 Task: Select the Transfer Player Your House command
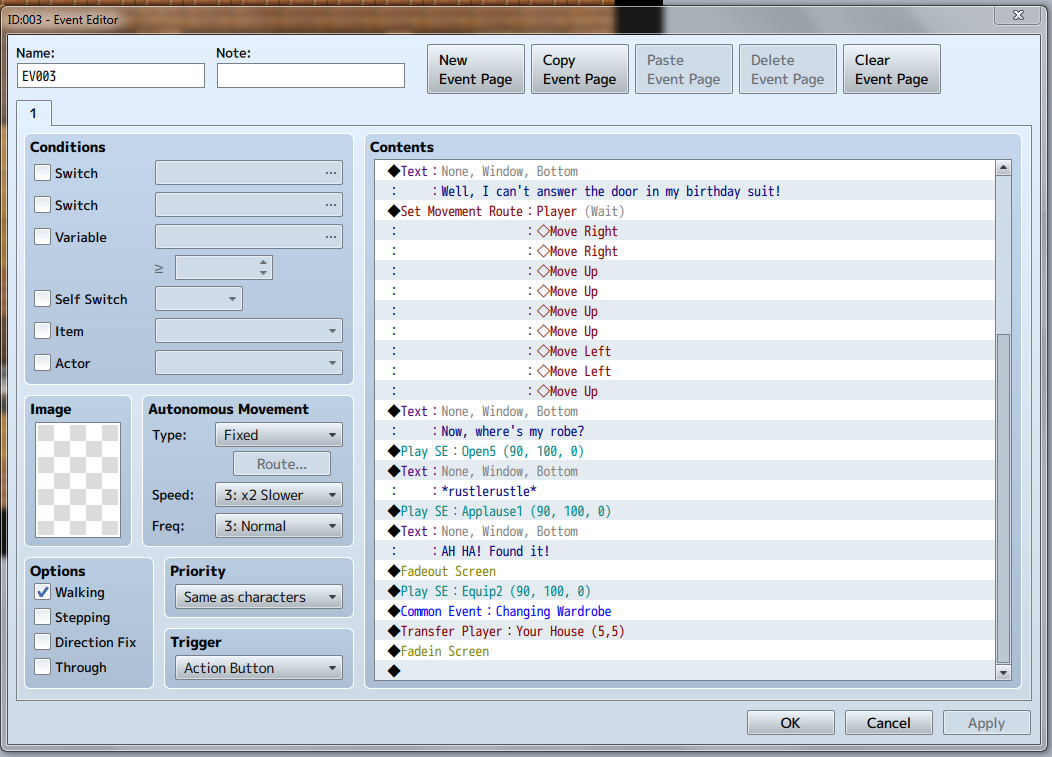684,632
